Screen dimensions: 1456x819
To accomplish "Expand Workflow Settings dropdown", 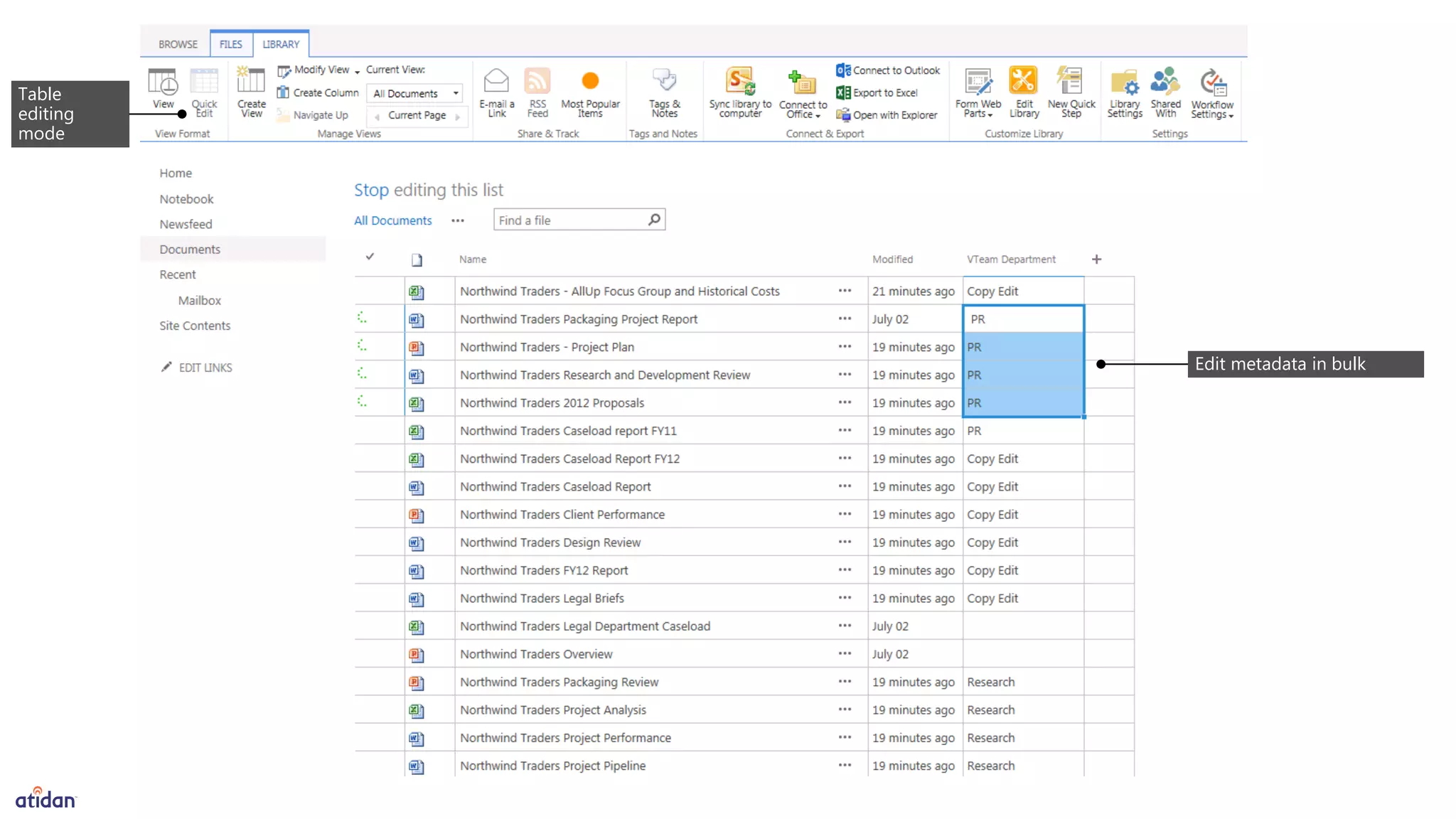I will (x=1231, y=116).
